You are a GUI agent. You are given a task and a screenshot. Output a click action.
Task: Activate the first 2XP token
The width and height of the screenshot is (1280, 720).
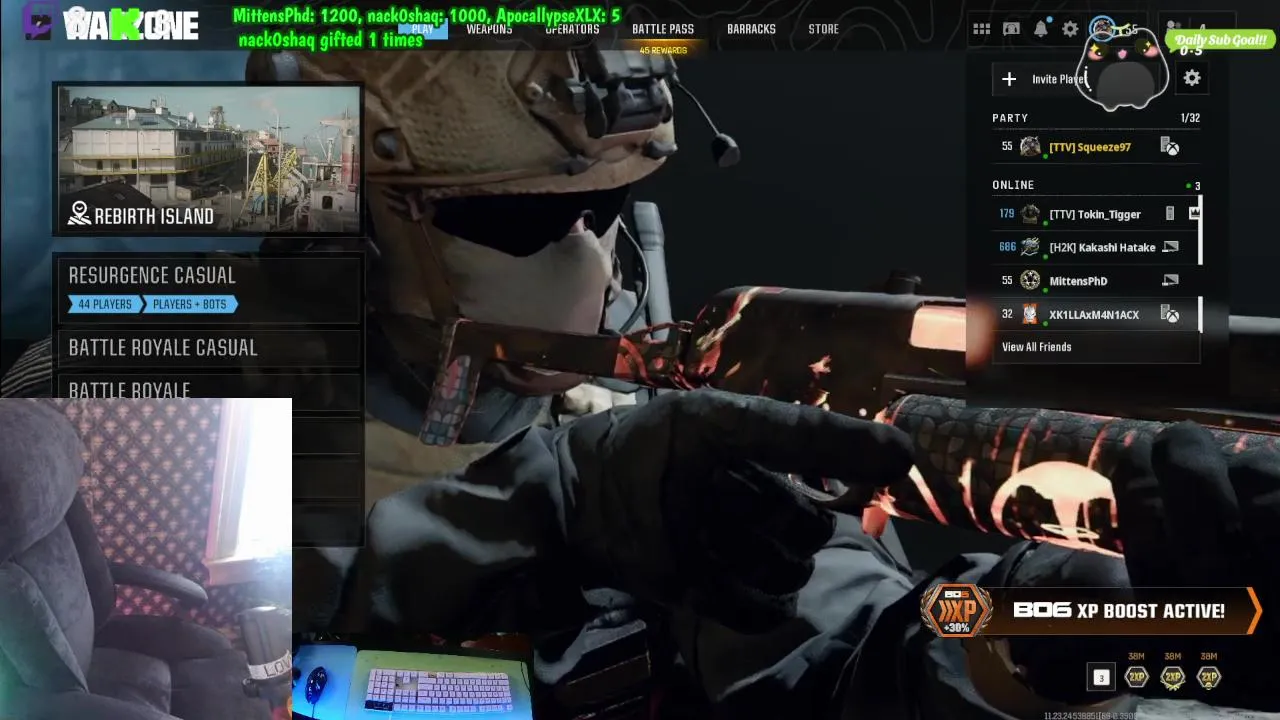pyautogui.click(x=1137, y=677)
